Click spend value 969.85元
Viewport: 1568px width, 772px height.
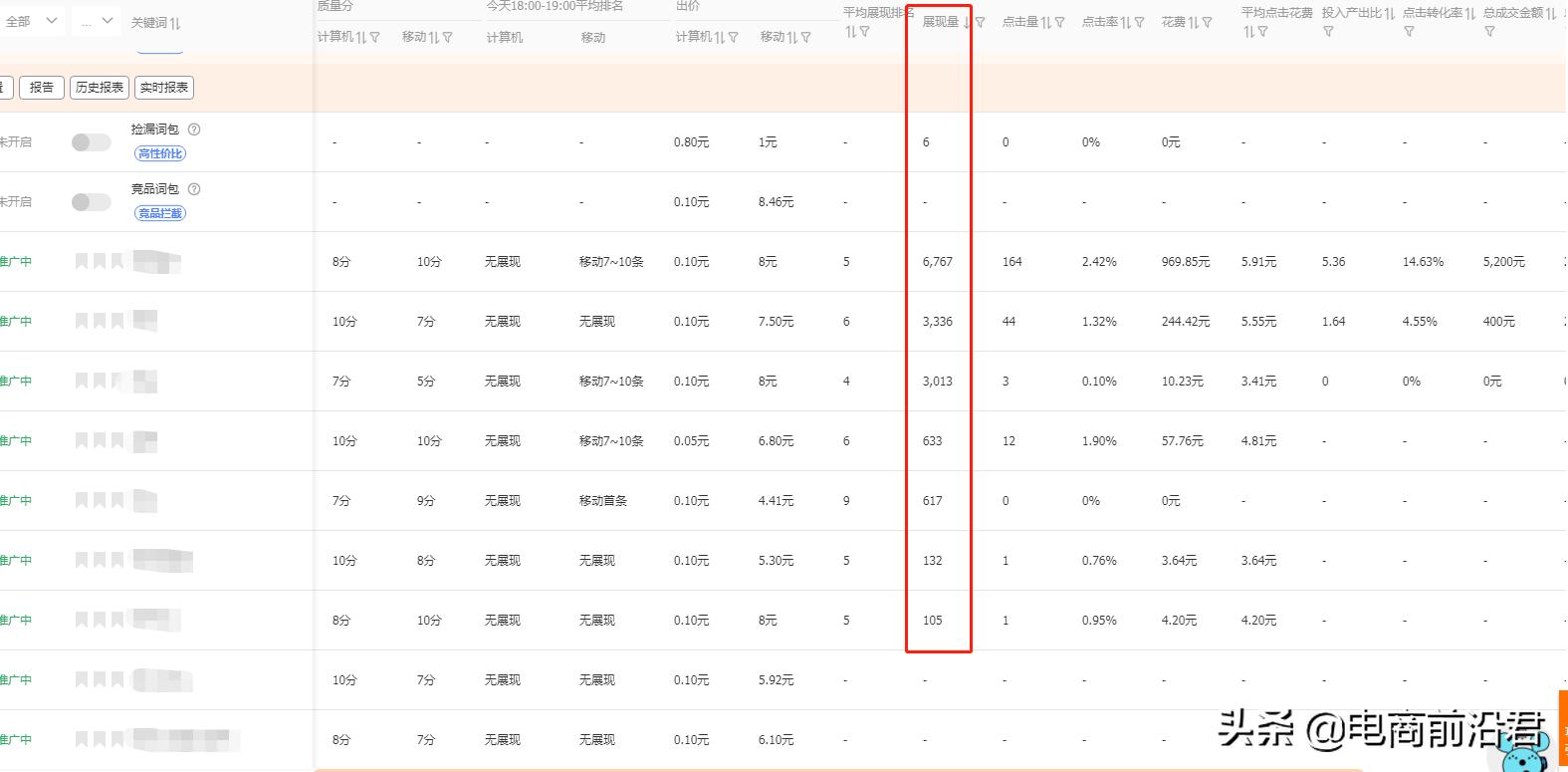tap(1186, 262)
